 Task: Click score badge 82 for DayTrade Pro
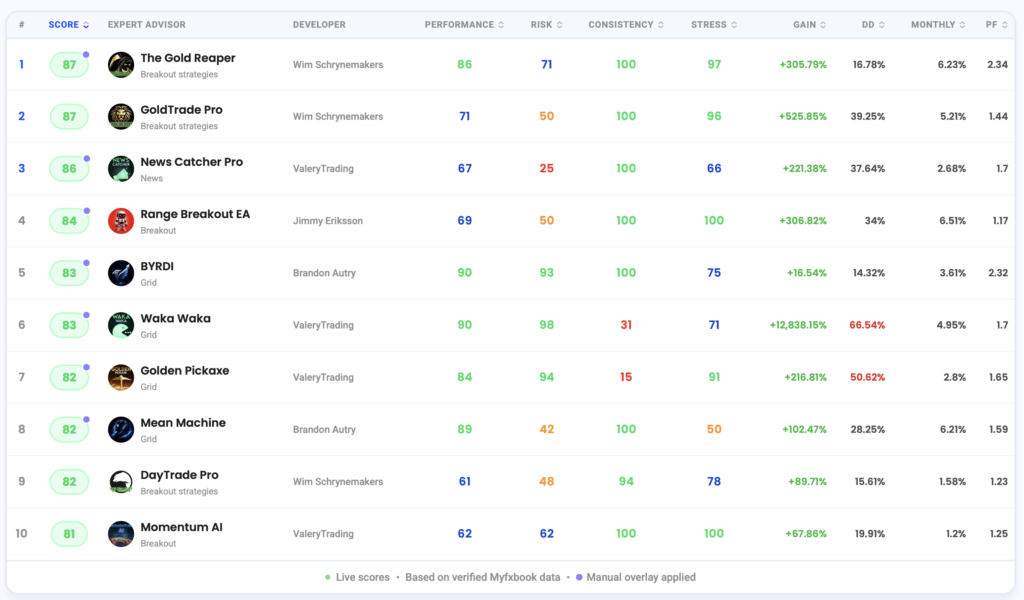(x=69, y=482)
